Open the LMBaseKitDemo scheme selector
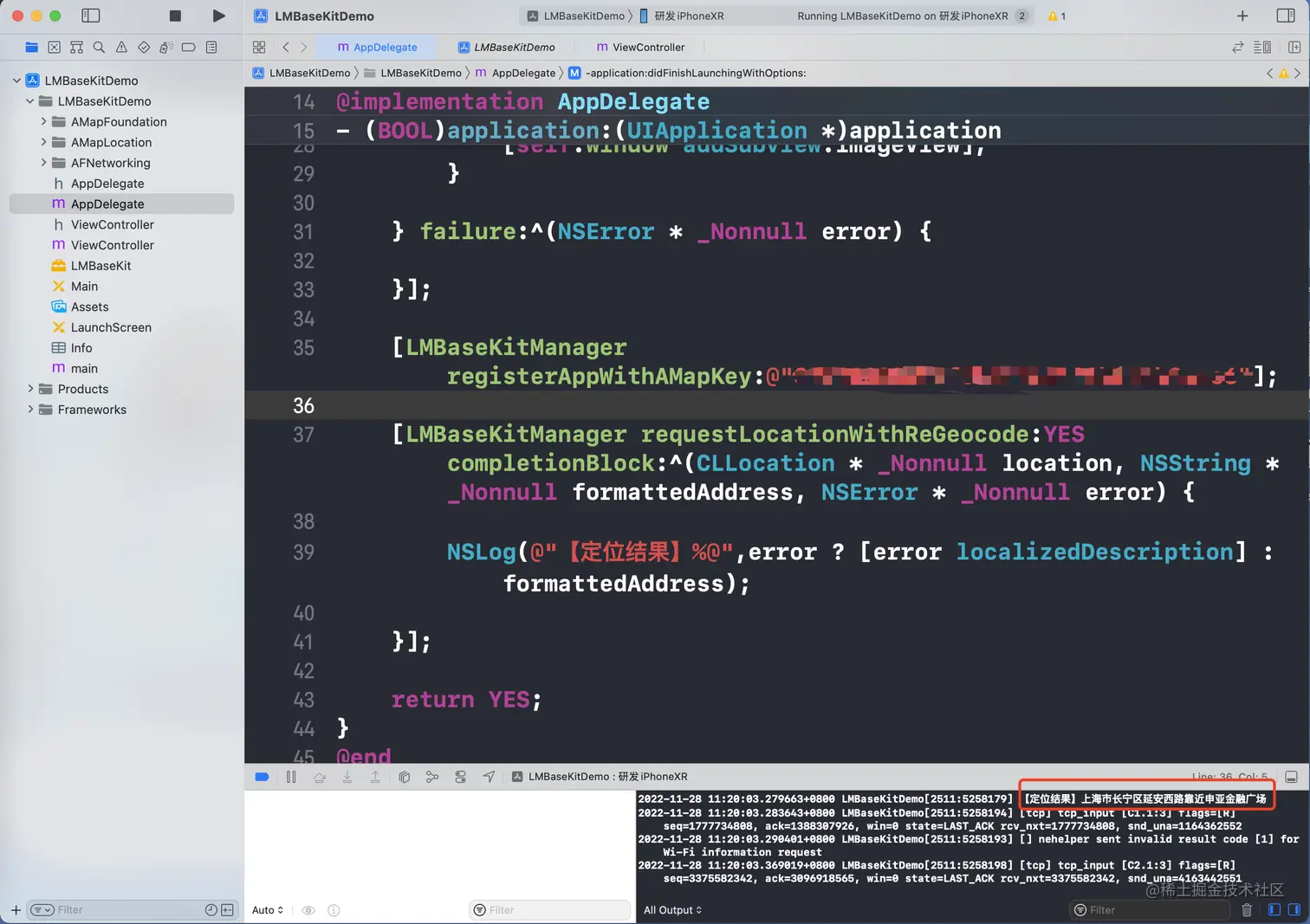Image resolution: width=1310 pixels, height=924 pixels. click(576, 16)
